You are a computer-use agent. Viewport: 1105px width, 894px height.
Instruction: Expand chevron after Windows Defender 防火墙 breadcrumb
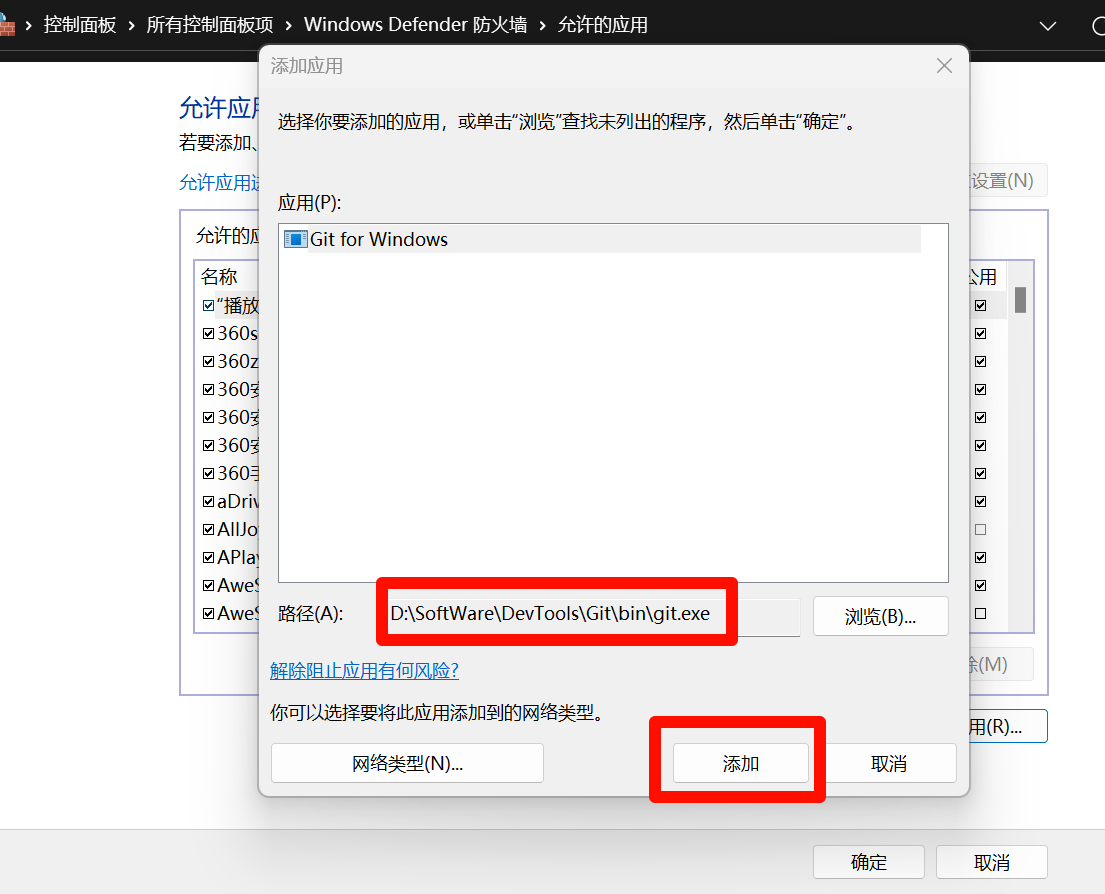542,26
